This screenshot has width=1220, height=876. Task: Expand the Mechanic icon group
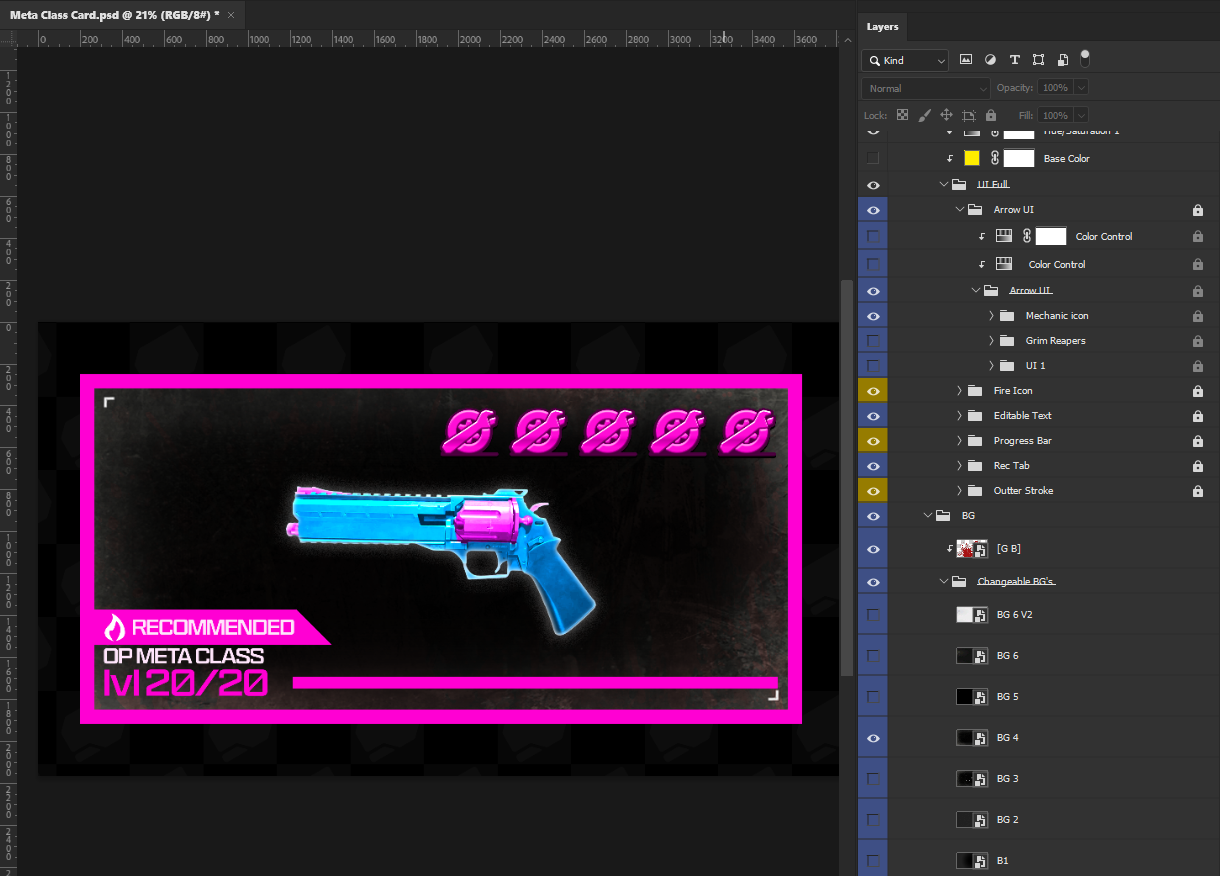[991, 316]
